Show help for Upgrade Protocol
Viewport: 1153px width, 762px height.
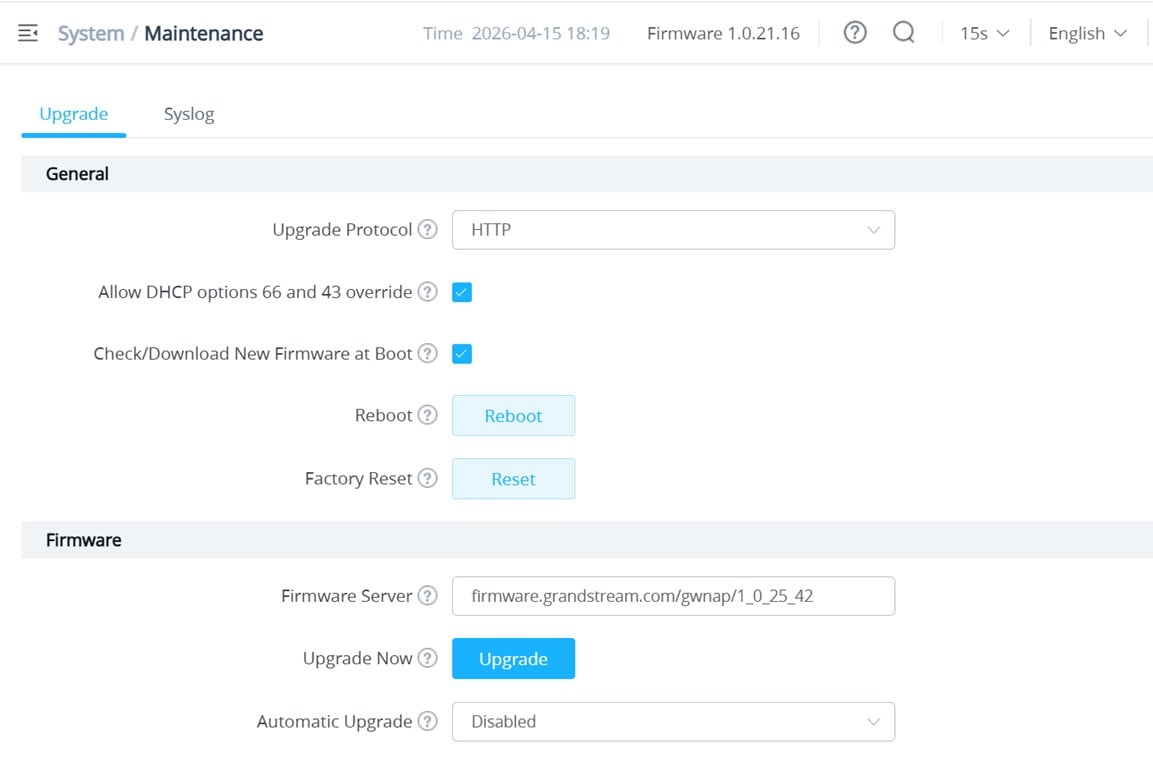[428, 230]
